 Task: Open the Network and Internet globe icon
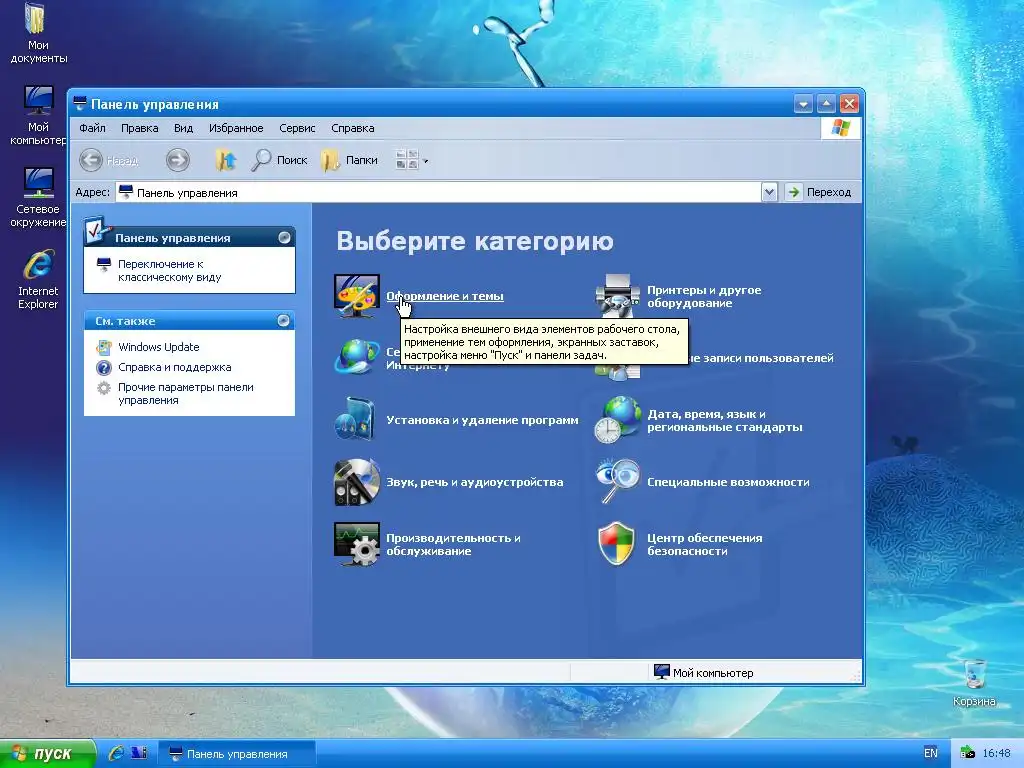tap(357, 357)
